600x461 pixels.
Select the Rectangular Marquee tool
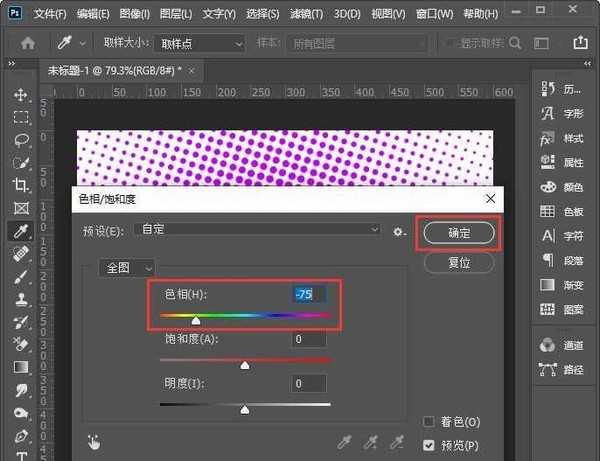[x=20, y=117]
